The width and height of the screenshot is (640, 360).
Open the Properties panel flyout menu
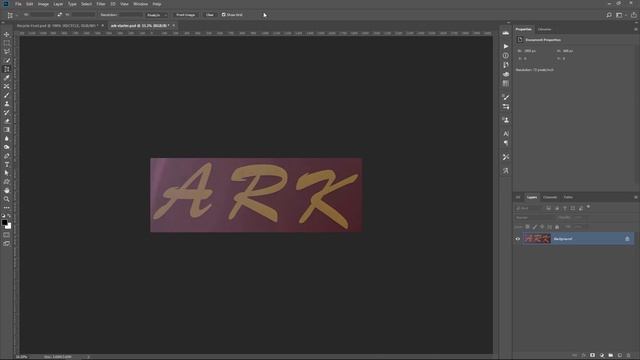click(x=636, y=29)
